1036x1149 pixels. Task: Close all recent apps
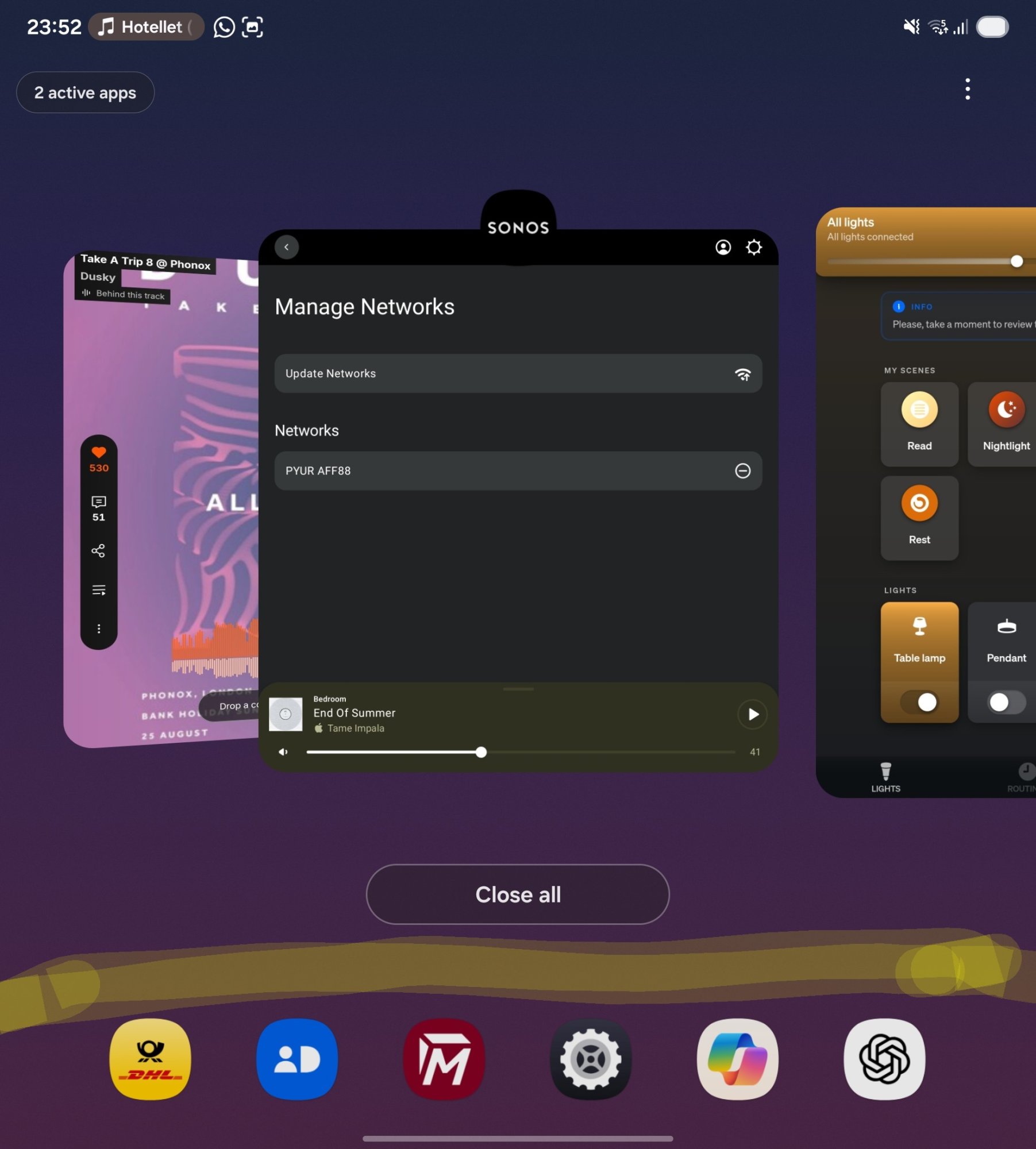click(518, 894)
